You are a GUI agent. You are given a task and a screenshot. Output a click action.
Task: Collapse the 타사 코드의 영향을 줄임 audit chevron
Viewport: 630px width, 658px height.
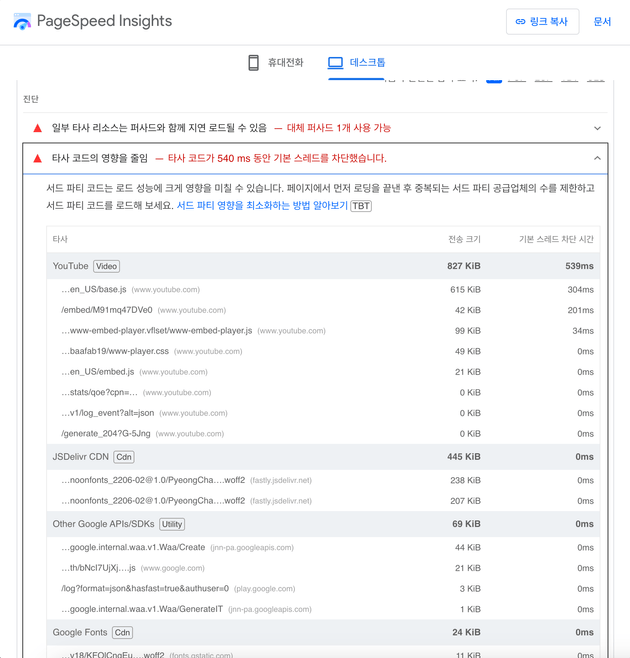point(597,159)
